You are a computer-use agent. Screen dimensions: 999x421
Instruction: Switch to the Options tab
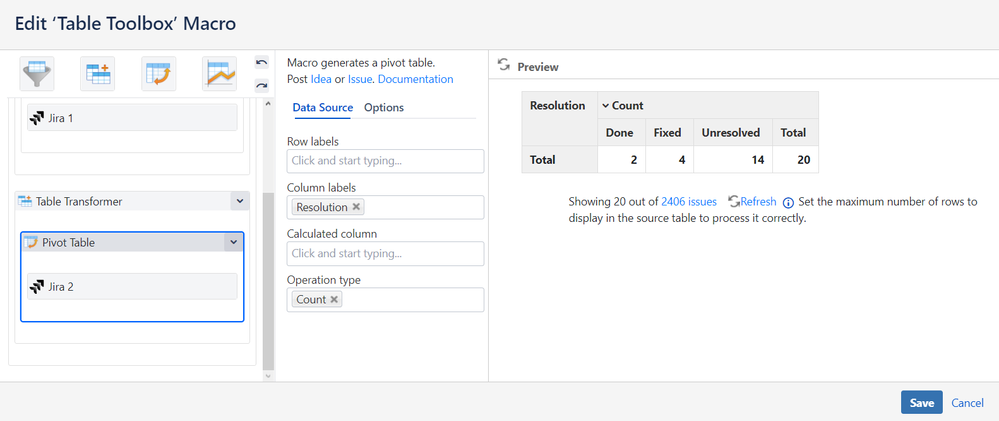click(x=384, y=108)
